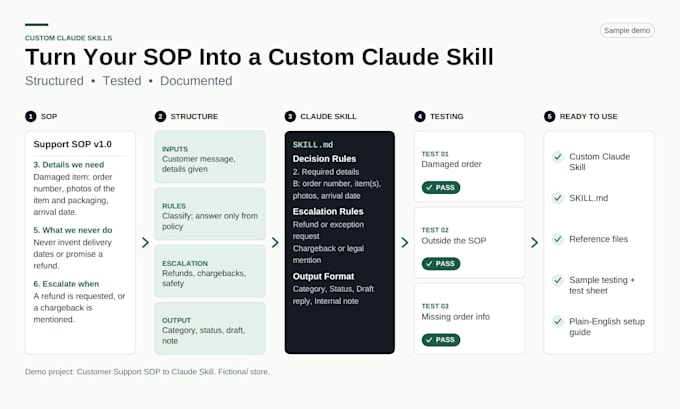Image resolution: width=680 pixels, height=409 pixels.
Task: Click the TESTING column header
Action: click(x=446, y=116)
